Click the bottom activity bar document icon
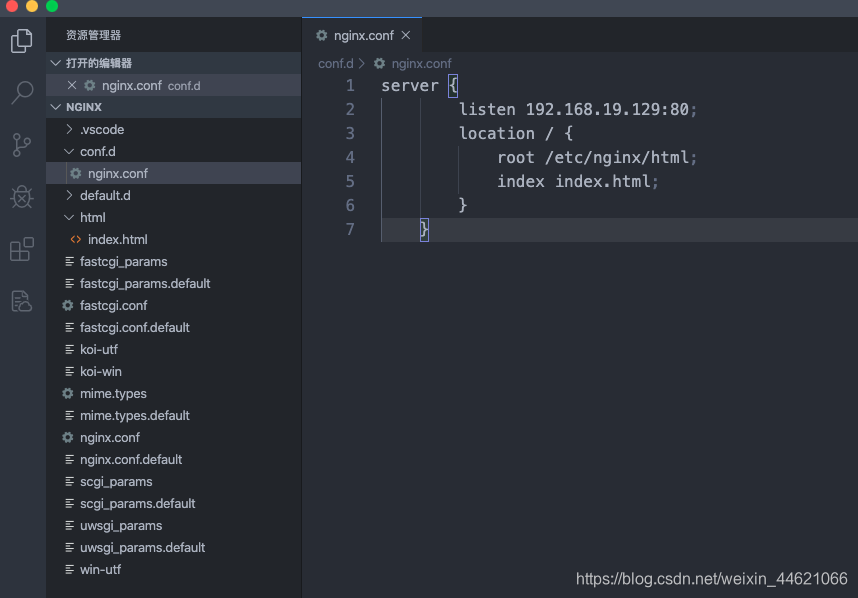 coord(22,301)
